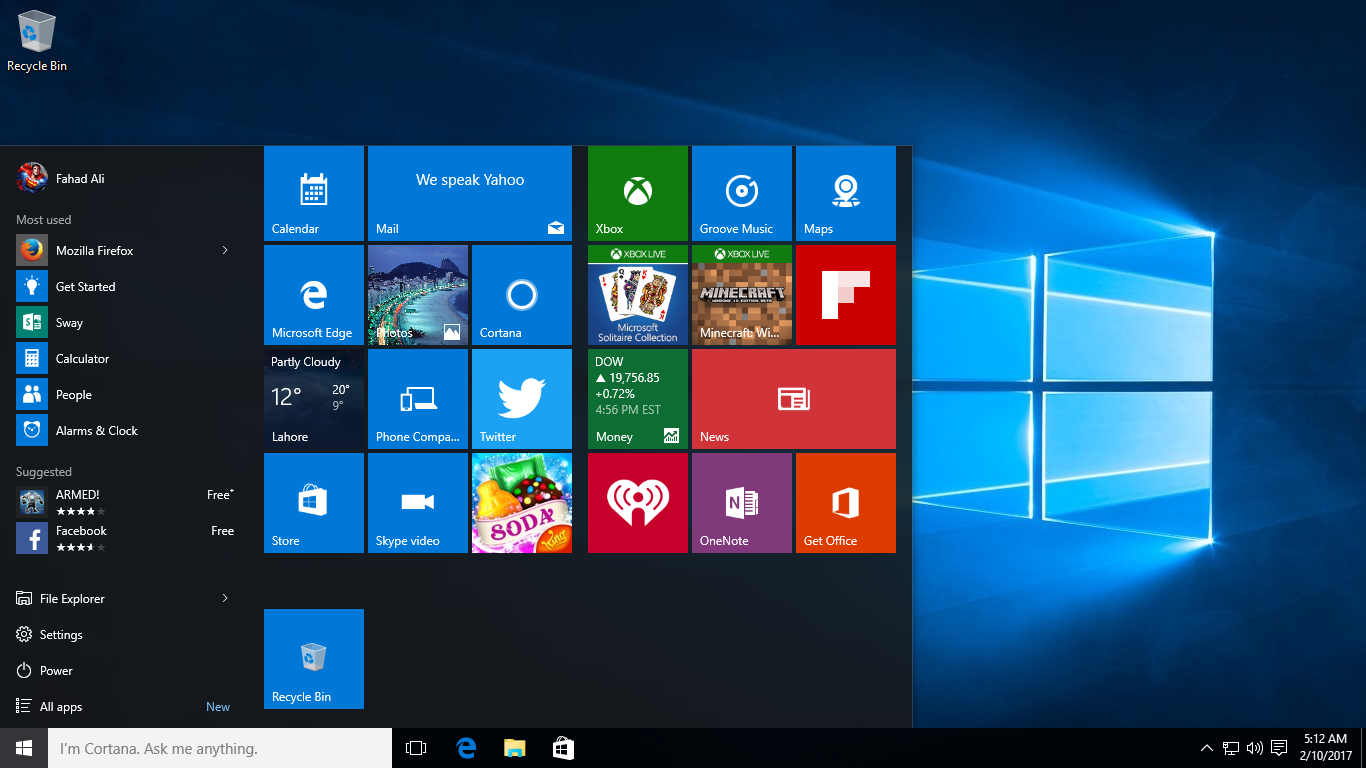Open File Explorer on taskbar
Viewport: 1366px width, 768px height.
pyautogui.click(x=514, y=748)
